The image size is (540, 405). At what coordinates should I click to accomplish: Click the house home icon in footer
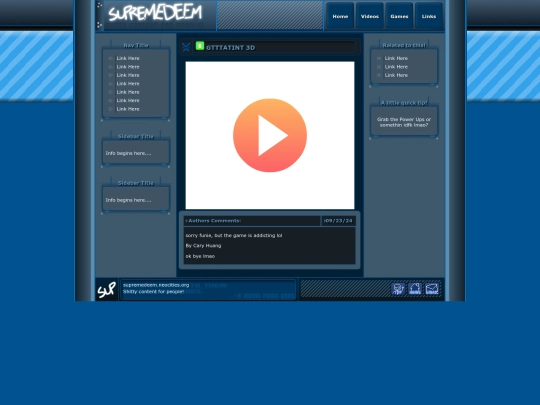coord(415,289)
